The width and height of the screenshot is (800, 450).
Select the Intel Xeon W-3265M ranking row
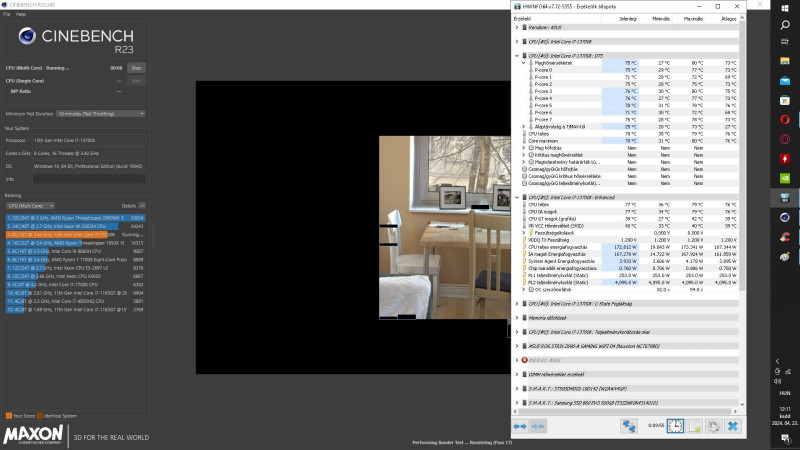[75, 226]
